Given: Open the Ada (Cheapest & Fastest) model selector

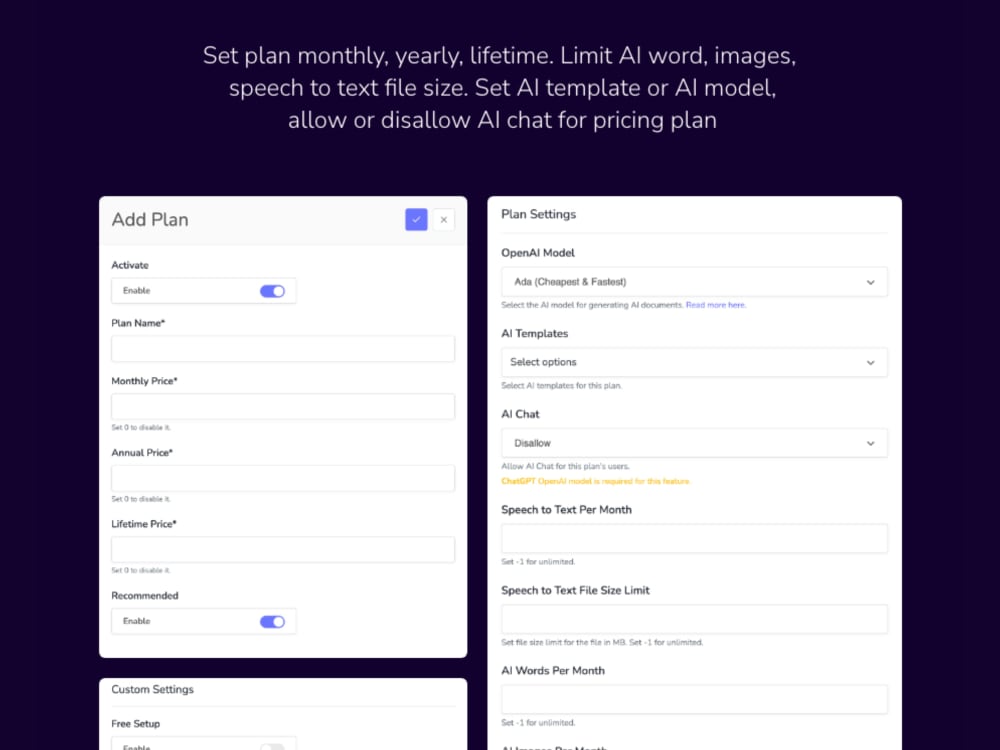Looking at the screenshot, I should (694, 282).
